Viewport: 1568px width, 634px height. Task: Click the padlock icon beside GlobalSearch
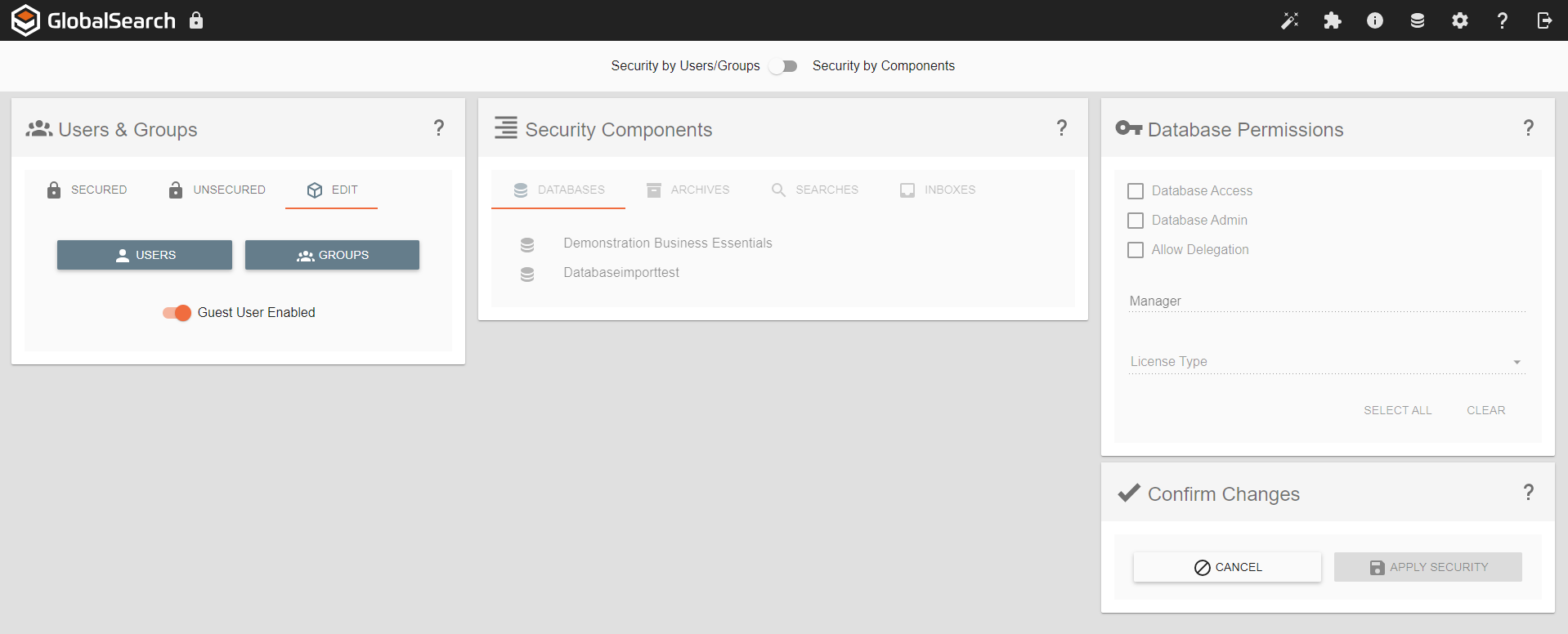[x=196, y=20]
